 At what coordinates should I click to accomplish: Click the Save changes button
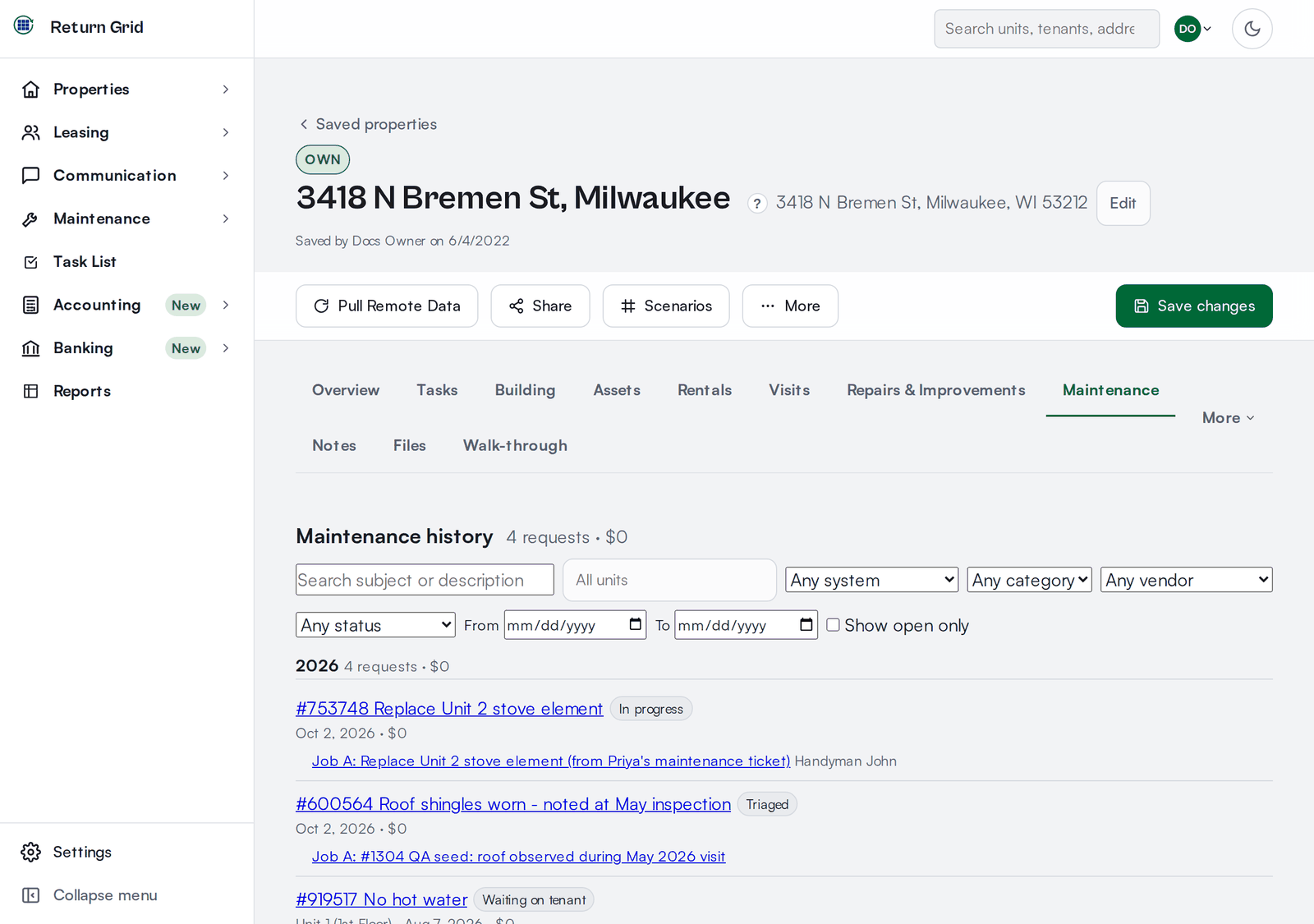(1194, 306)
